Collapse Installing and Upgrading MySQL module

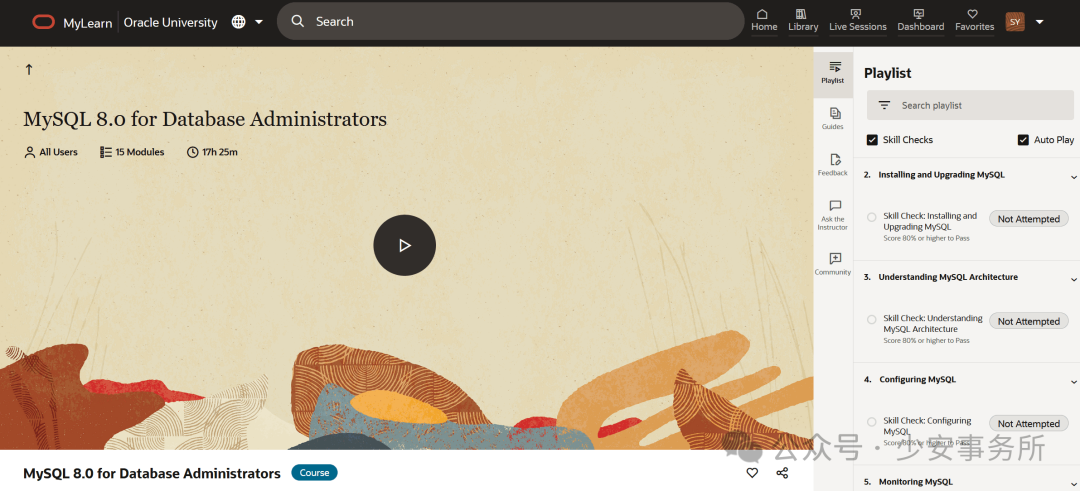click(1073, 176)
